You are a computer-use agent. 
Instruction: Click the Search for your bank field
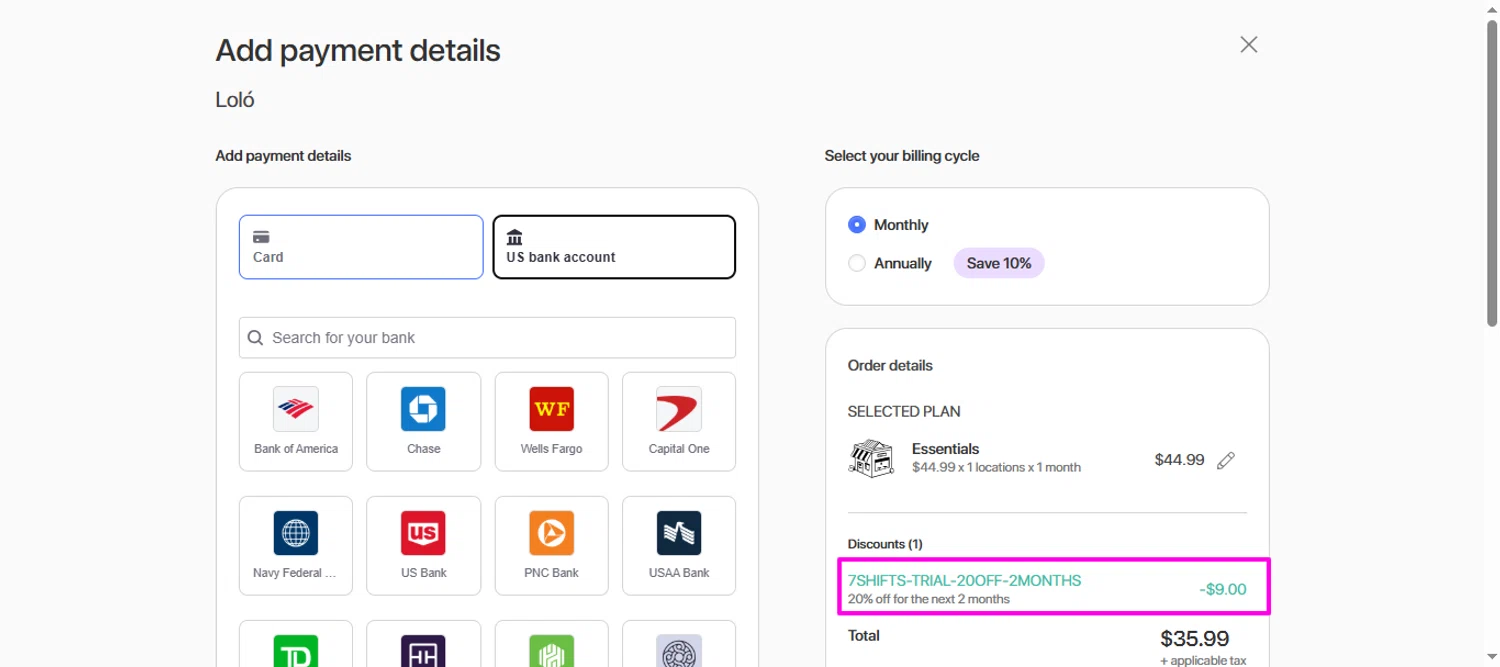487,338
